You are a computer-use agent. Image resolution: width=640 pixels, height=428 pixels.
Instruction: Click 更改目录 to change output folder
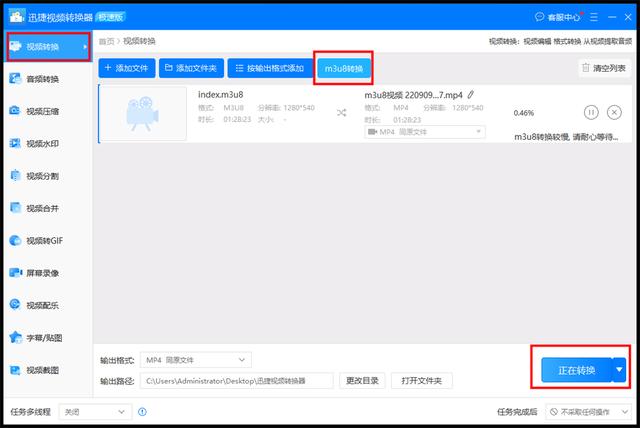pos(362,381)
